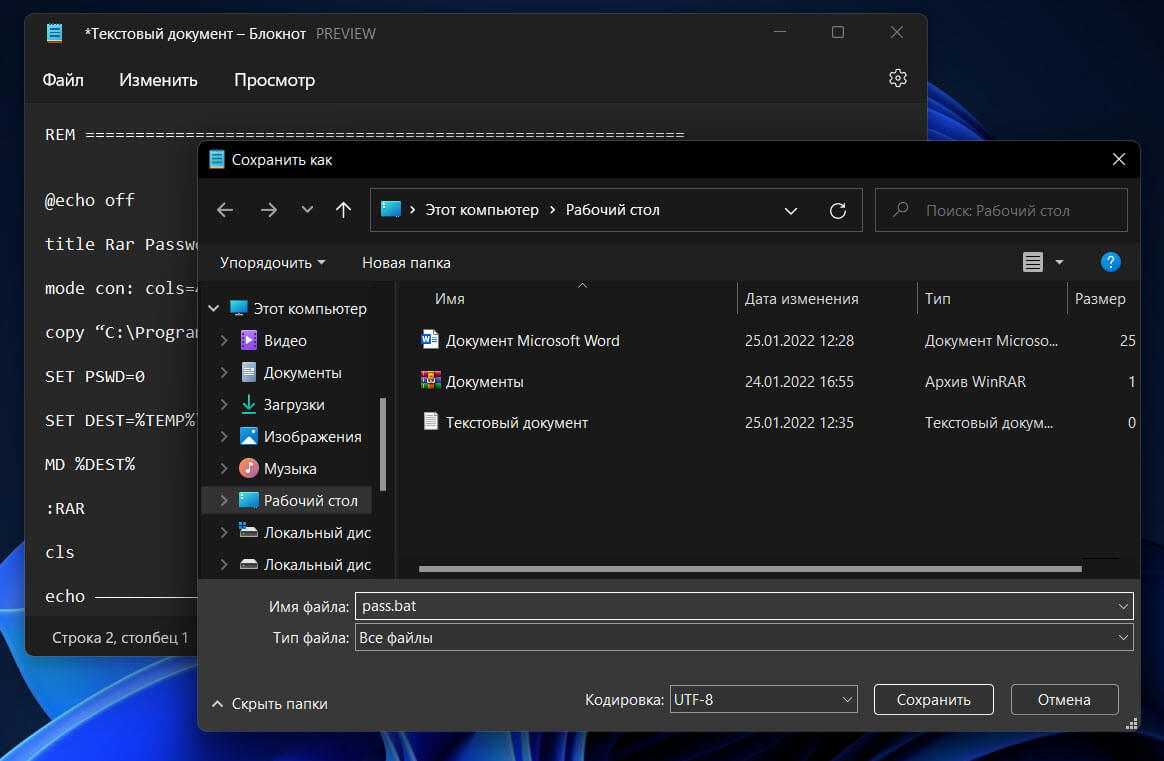Refresh the Desktop folder listing

(x=838, y=210)
